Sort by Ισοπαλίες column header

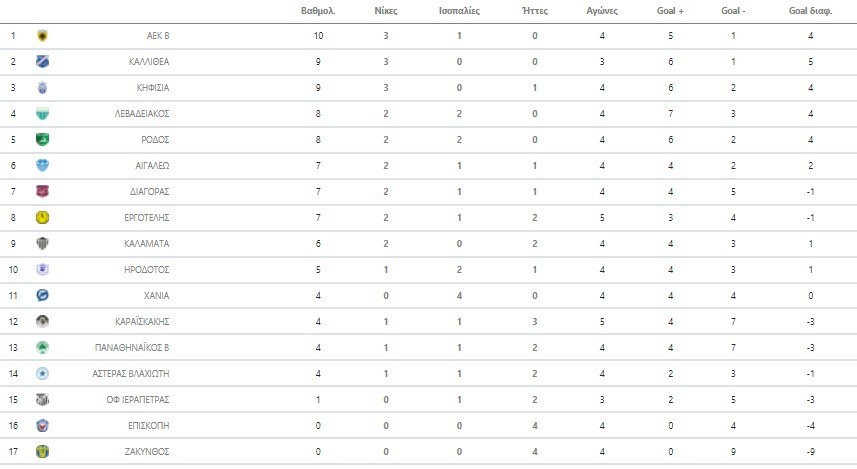[459, 12]
